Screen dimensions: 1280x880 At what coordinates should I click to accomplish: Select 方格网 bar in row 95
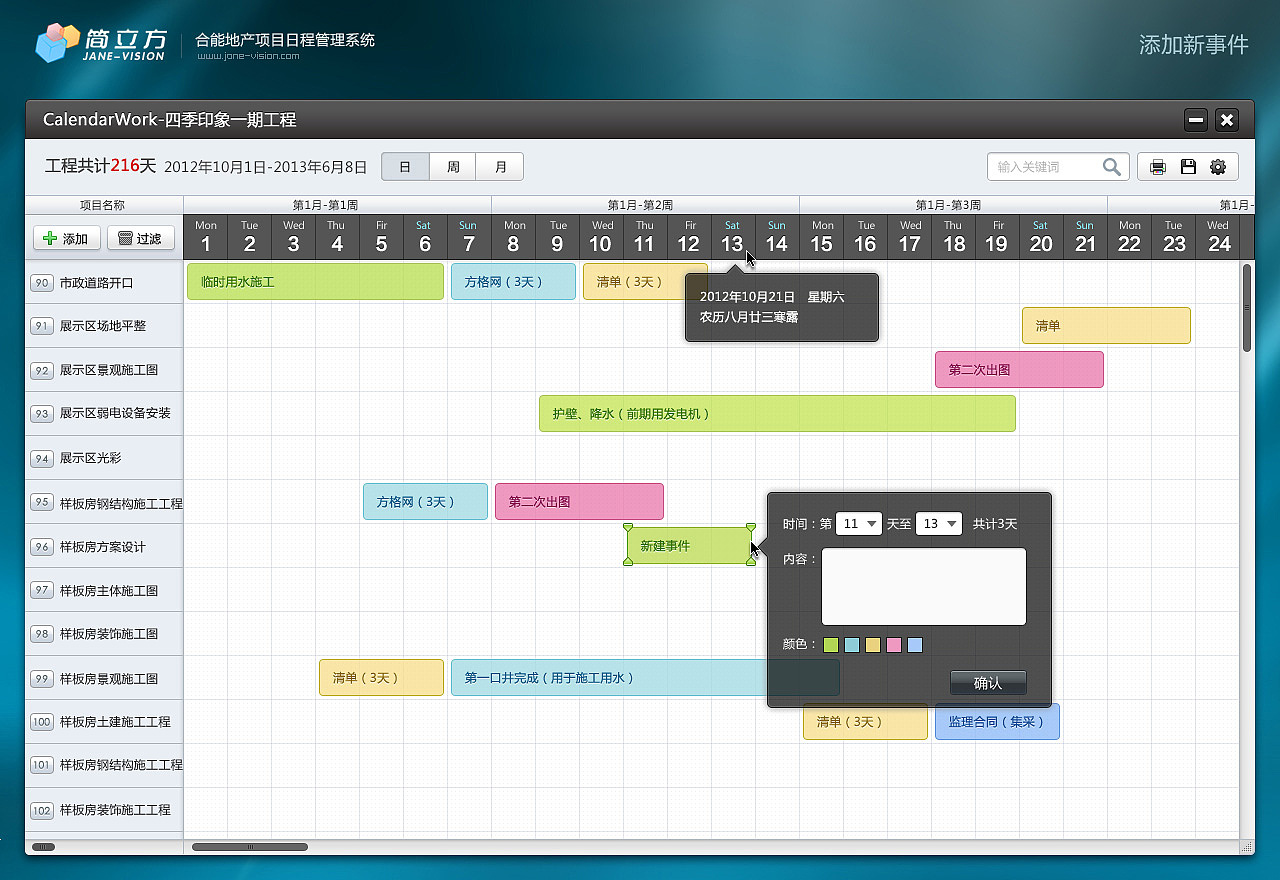425,501
